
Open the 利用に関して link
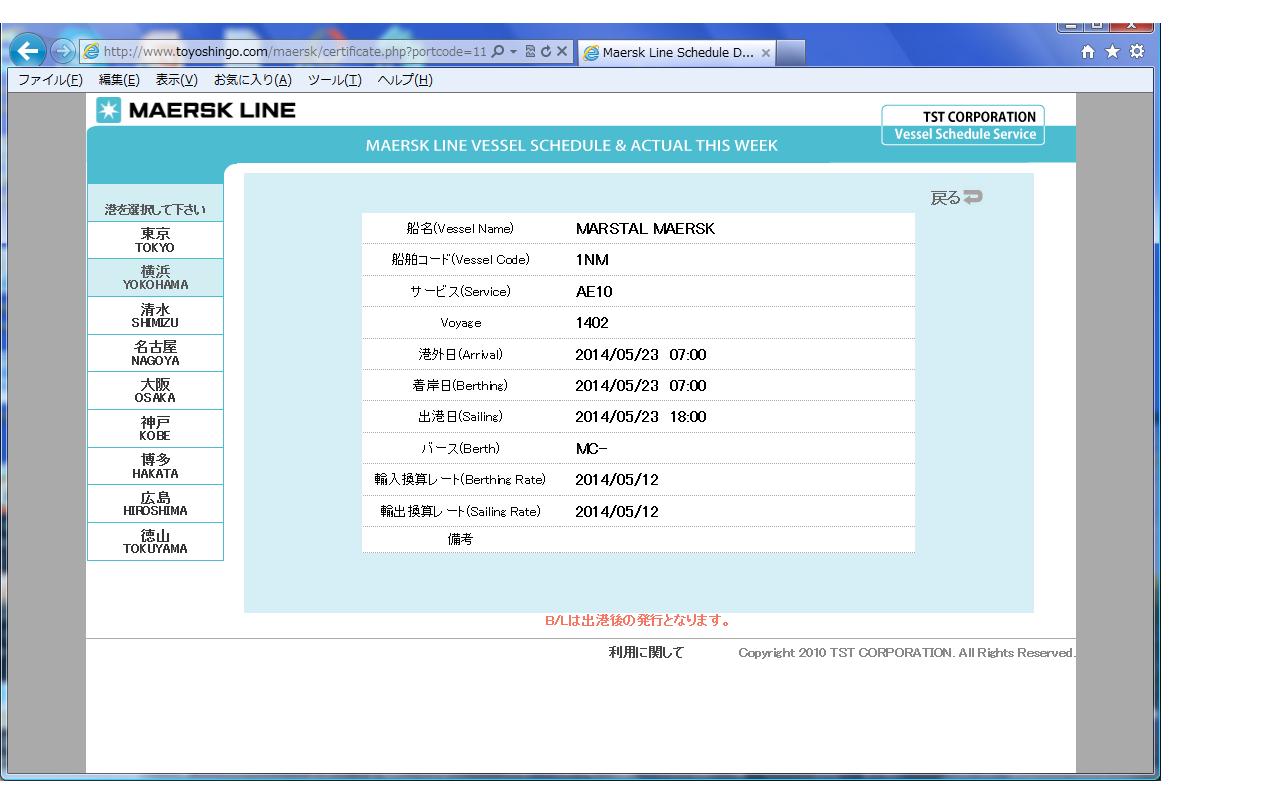(646, 653)
